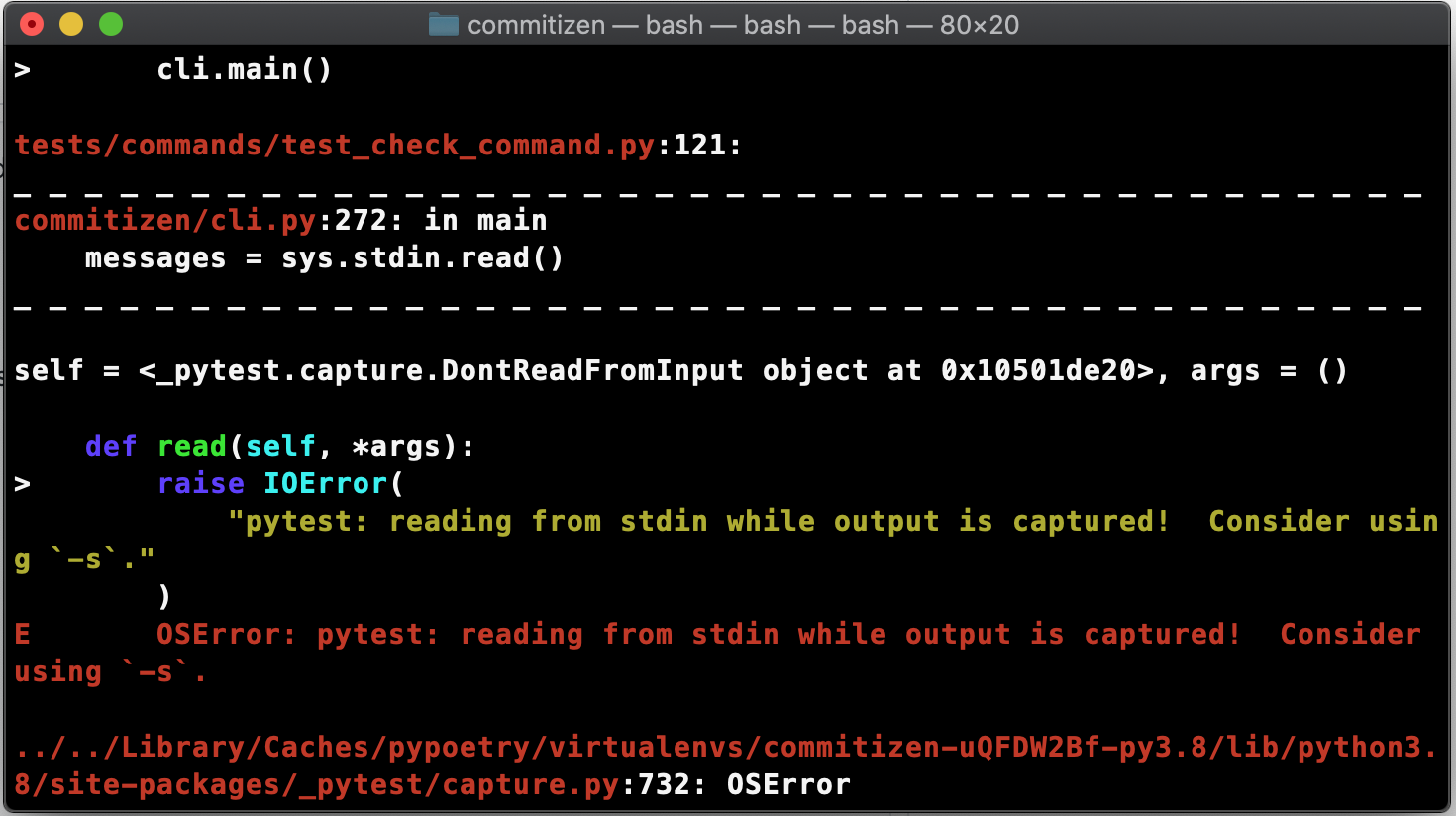Screen dimensions: 1456x816
Task: Click the address '0x10501de20' in the self line
Action: (1038, 371)
